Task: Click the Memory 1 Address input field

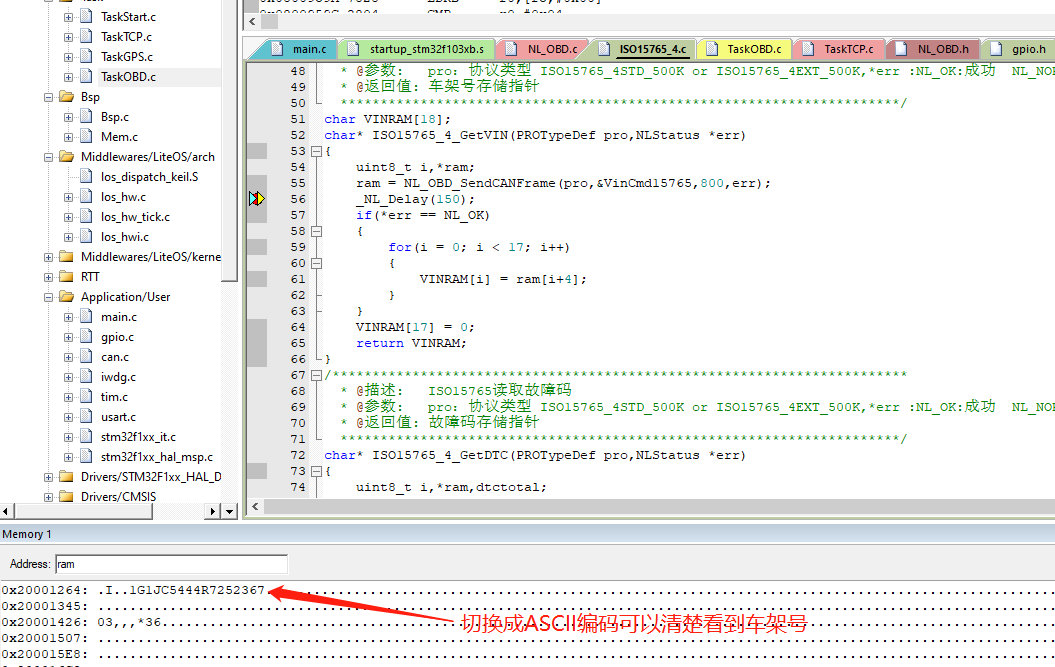Action: [172, 564]
